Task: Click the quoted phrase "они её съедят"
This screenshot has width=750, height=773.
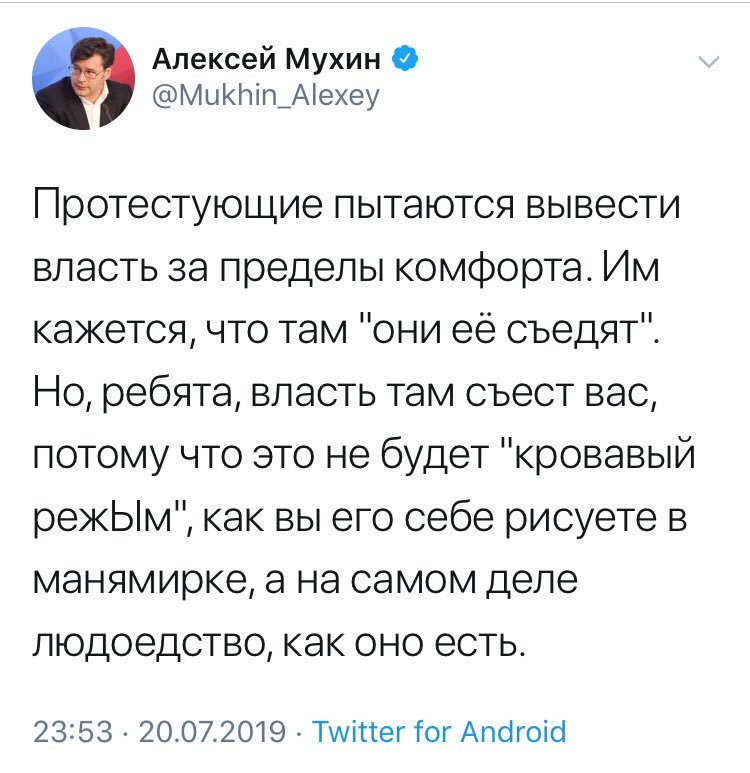Action: pos(509,329)
